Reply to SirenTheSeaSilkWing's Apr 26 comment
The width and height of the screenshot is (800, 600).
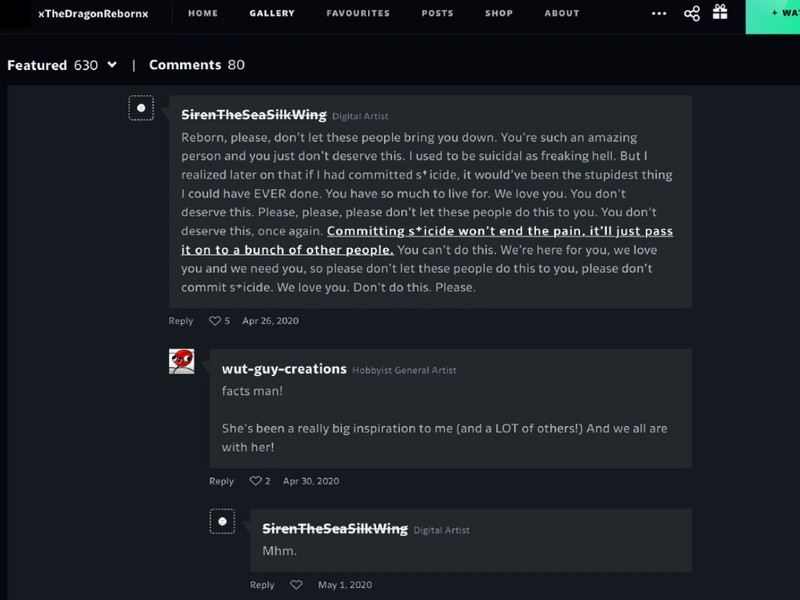(181, 321)
